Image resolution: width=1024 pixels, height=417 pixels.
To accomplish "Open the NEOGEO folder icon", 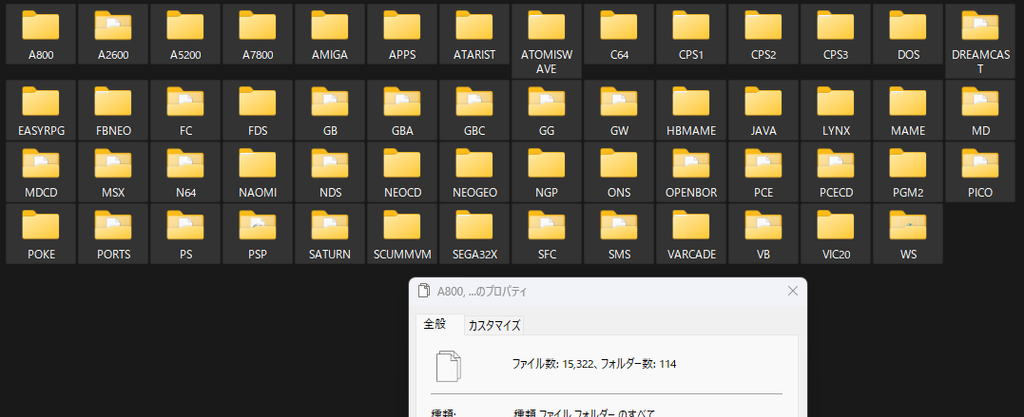I will [475, 163].
